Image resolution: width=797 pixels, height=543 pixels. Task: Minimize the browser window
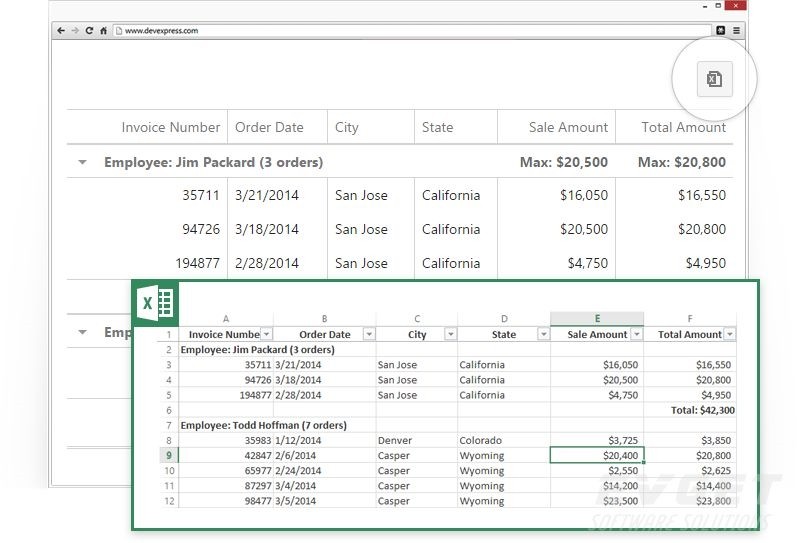click(705, 6)
